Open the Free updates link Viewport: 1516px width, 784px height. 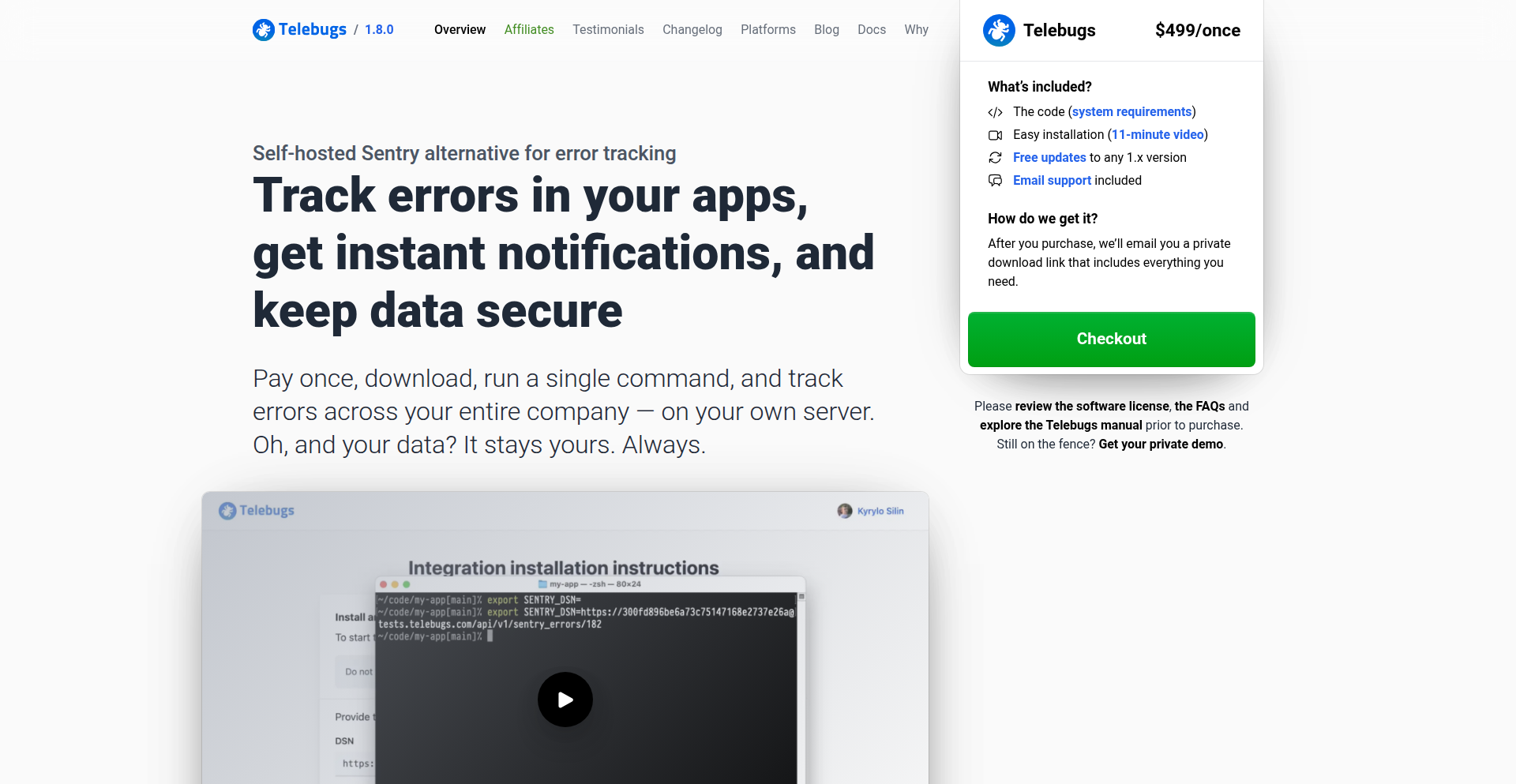(x=1049, y=157)
